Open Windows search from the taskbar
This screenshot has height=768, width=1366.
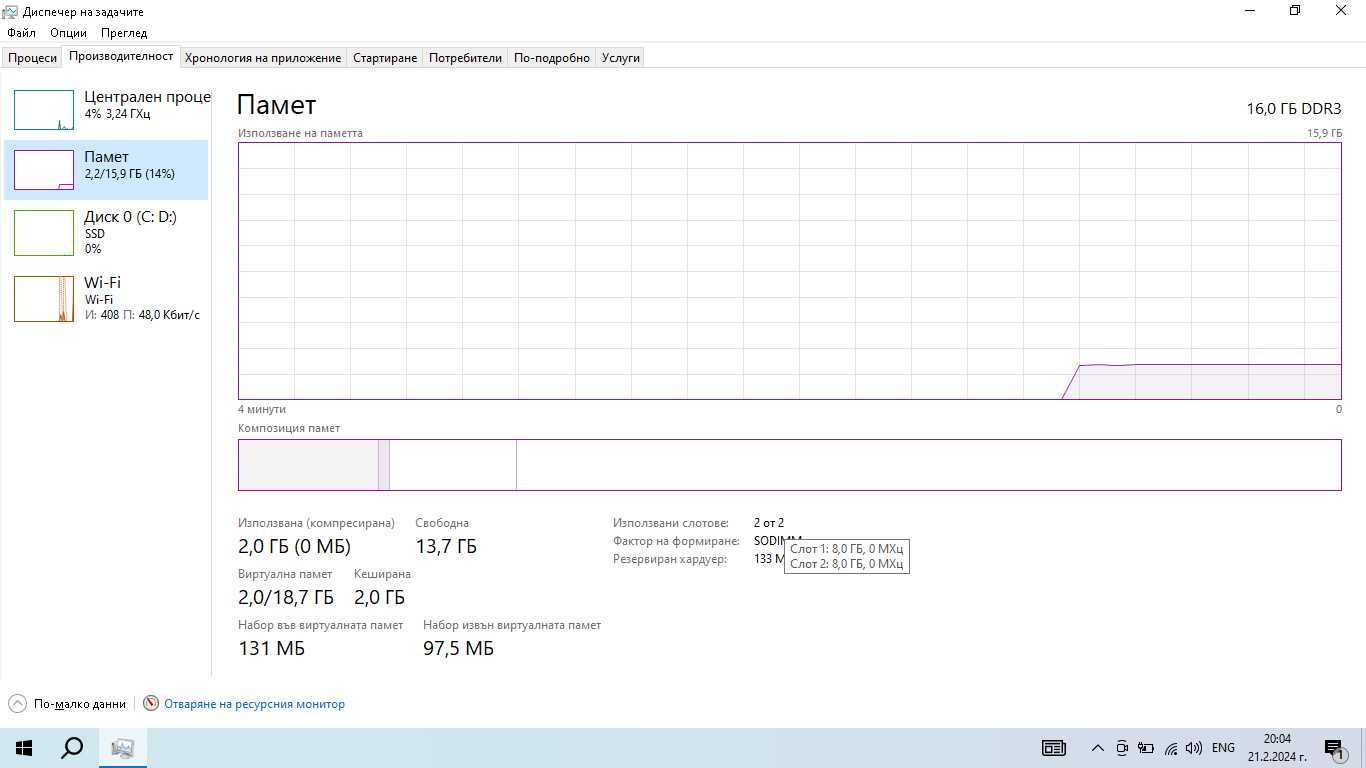coord(72,748)
